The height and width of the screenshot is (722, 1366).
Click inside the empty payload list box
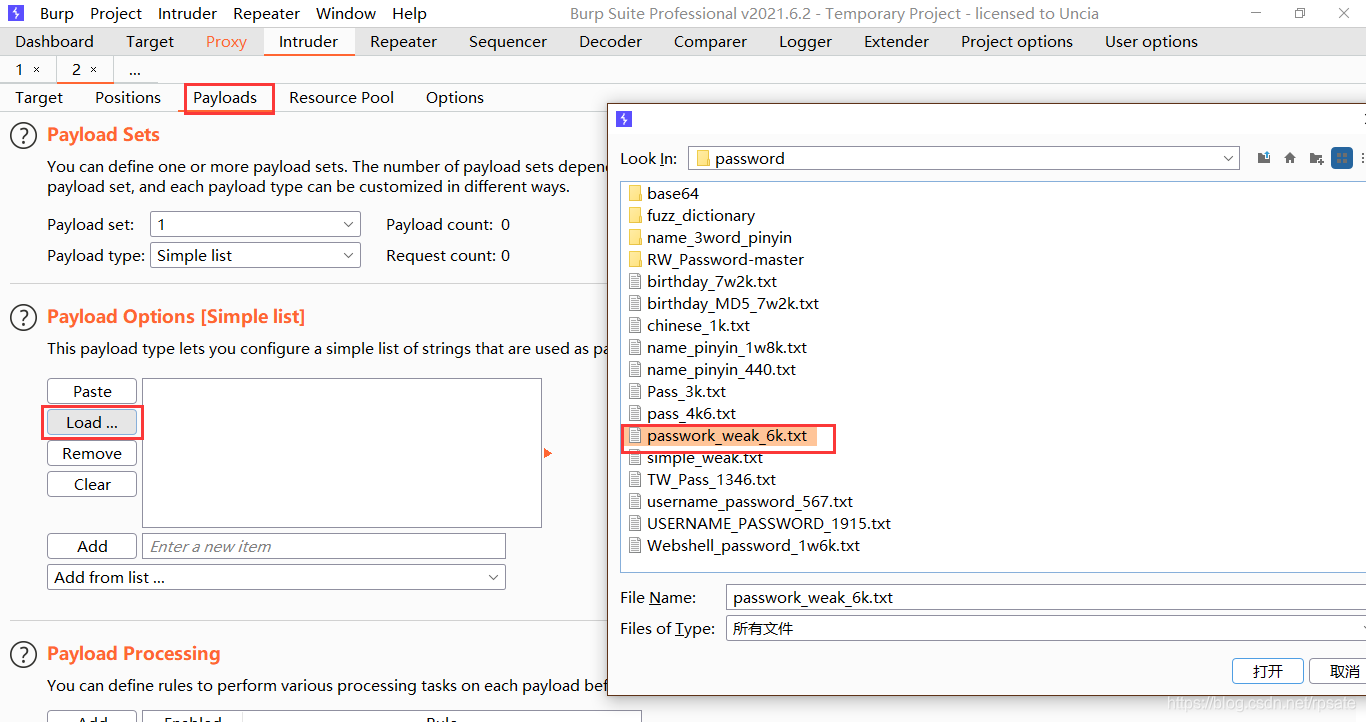click(342, 452)
